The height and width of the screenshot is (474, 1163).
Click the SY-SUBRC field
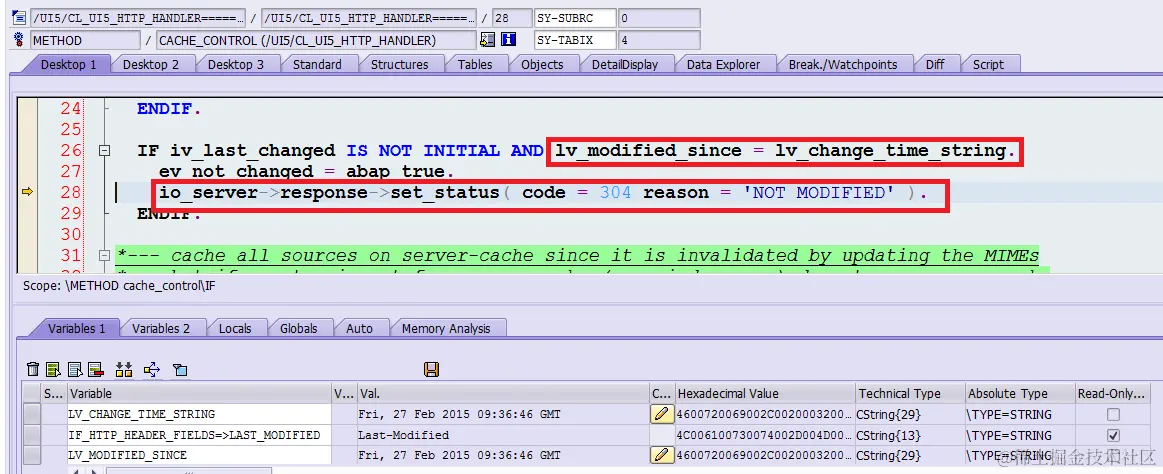coord(574,18)
